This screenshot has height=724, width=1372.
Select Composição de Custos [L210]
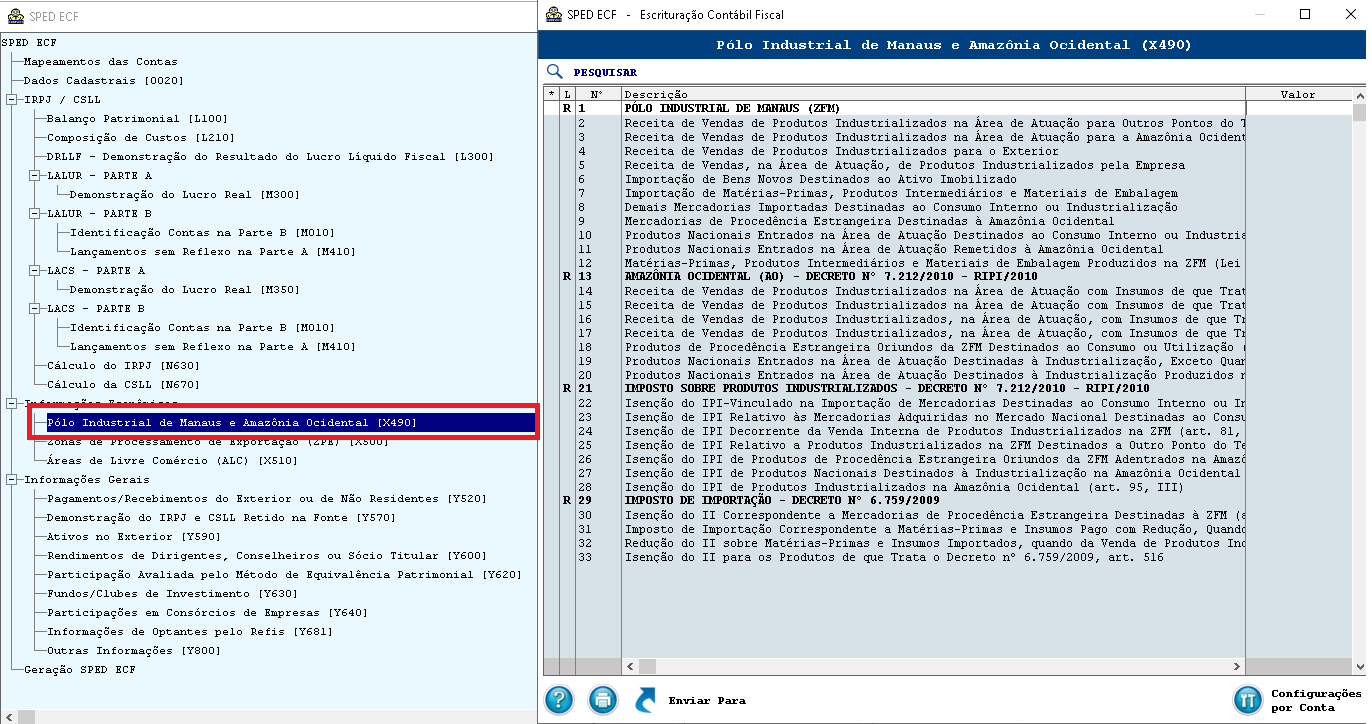coord(140,137)
